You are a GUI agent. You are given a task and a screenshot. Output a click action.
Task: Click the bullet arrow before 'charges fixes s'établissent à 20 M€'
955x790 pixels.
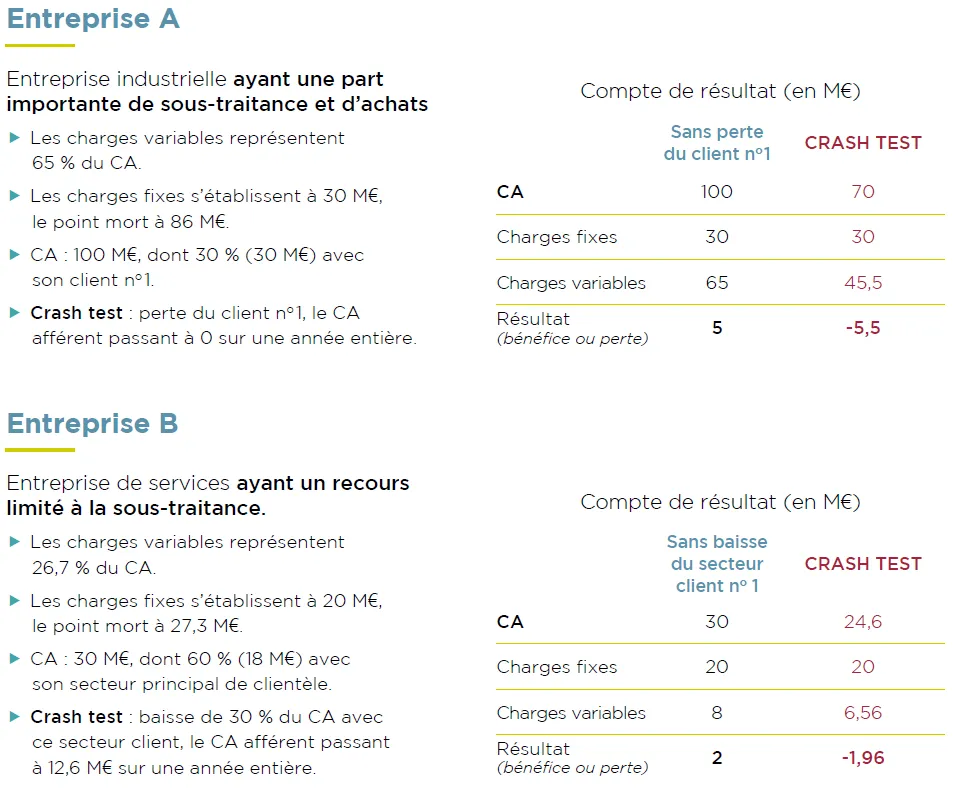(14, 600)
